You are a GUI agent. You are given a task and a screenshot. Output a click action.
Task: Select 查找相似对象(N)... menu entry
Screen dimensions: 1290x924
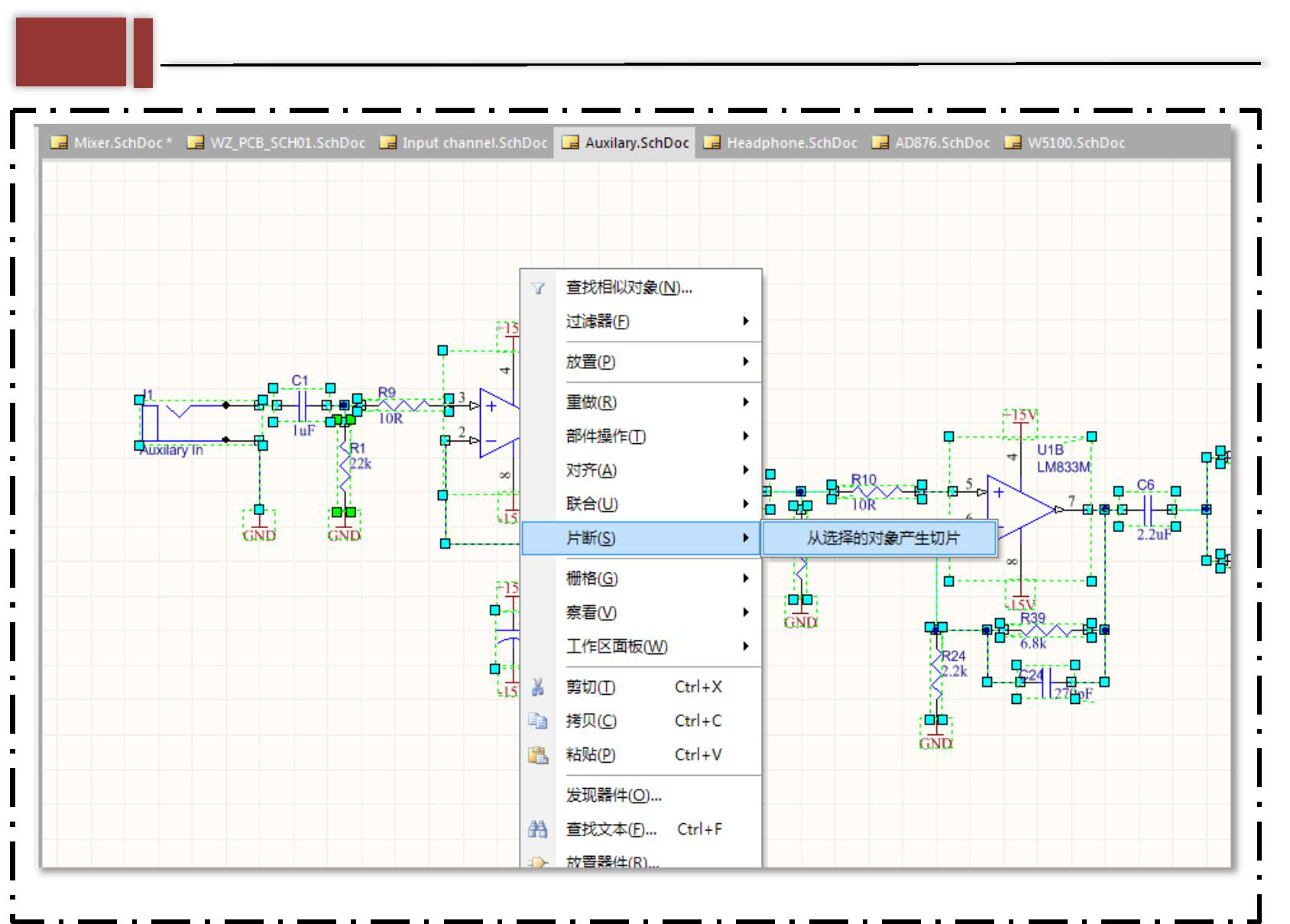(x=628, y=288)
